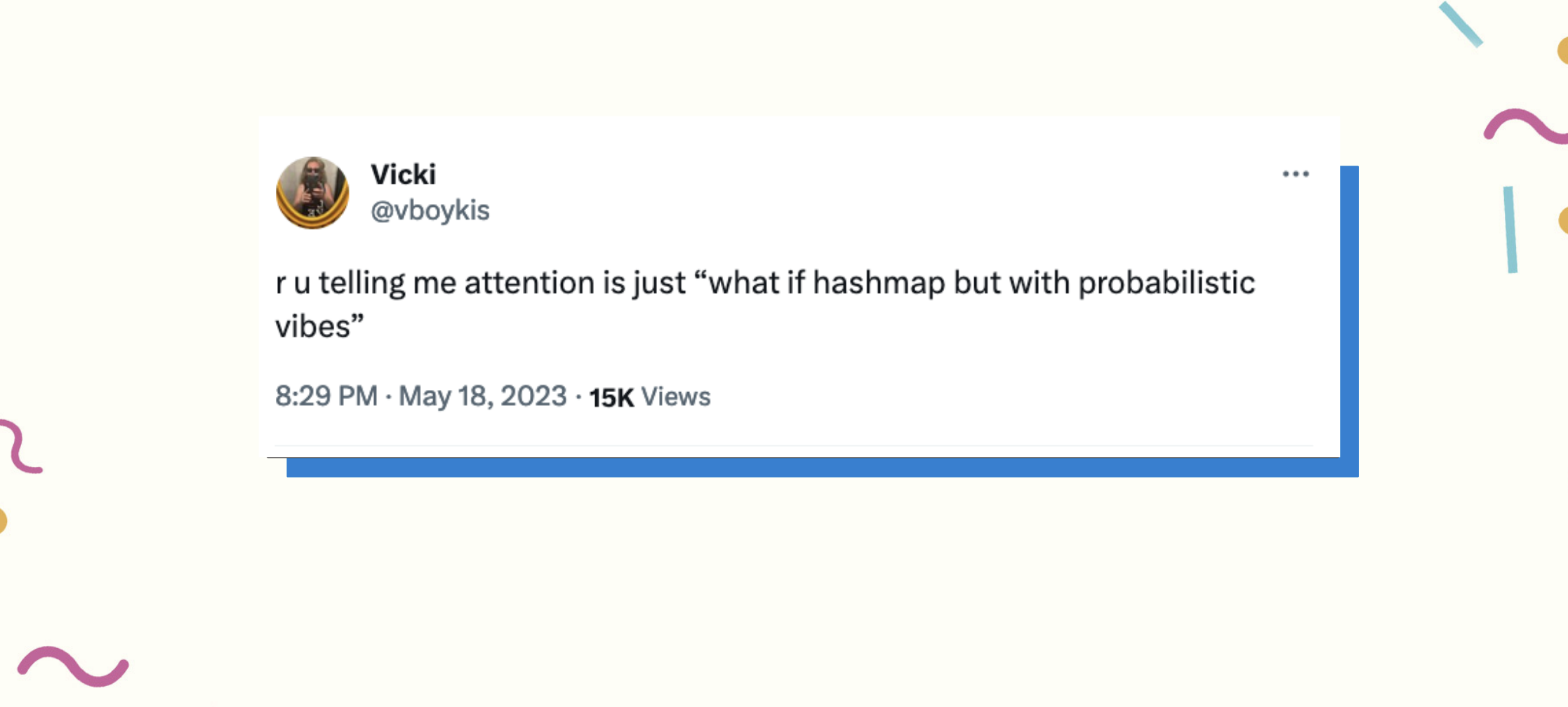This screenshot has width=1568, height=707.
Task: Click the May 18, 2023 date
Action: (483, 396)
